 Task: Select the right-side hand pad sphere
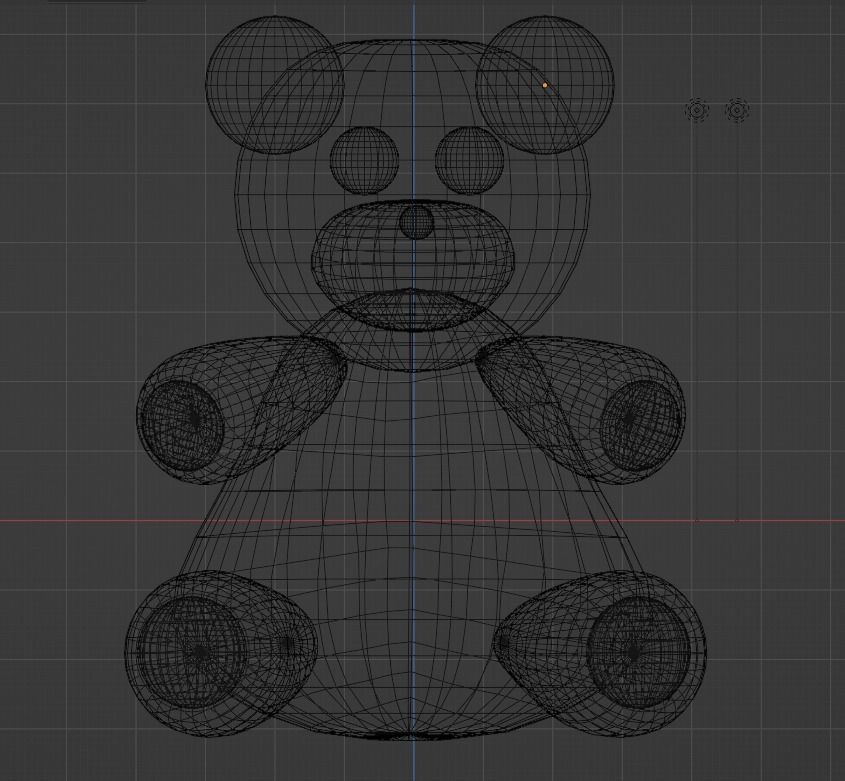(x=640, y=426)
